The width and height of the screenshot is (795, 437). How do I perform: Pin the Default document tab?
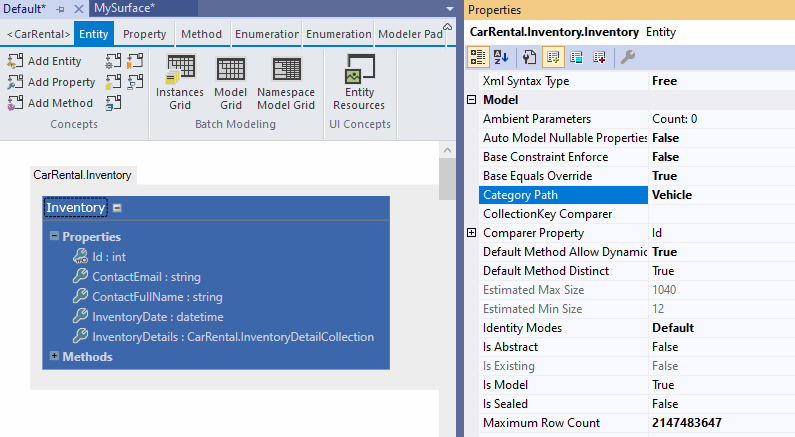tap(60, 8)
